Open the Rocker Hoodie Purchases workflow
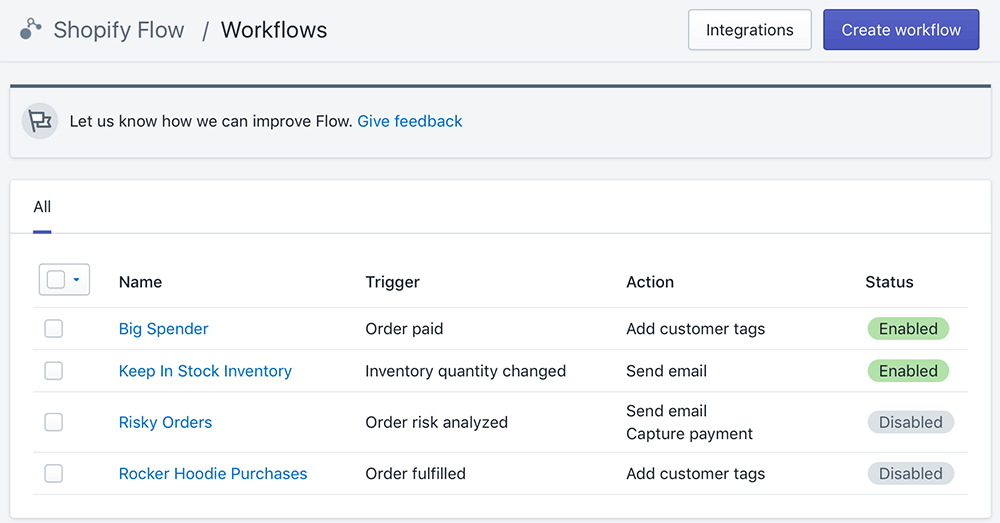This screenshot has width=1000, height=523. pos(213,474)
